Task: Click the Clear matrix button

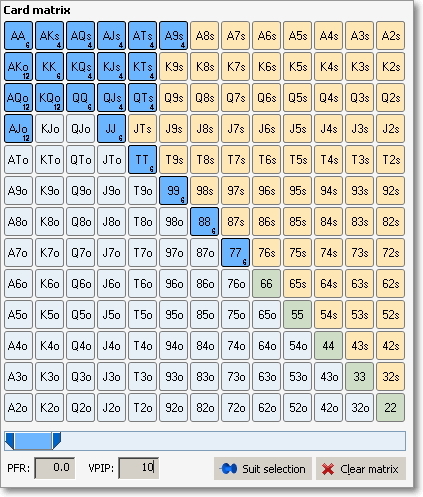Action: tap(361, 469)
